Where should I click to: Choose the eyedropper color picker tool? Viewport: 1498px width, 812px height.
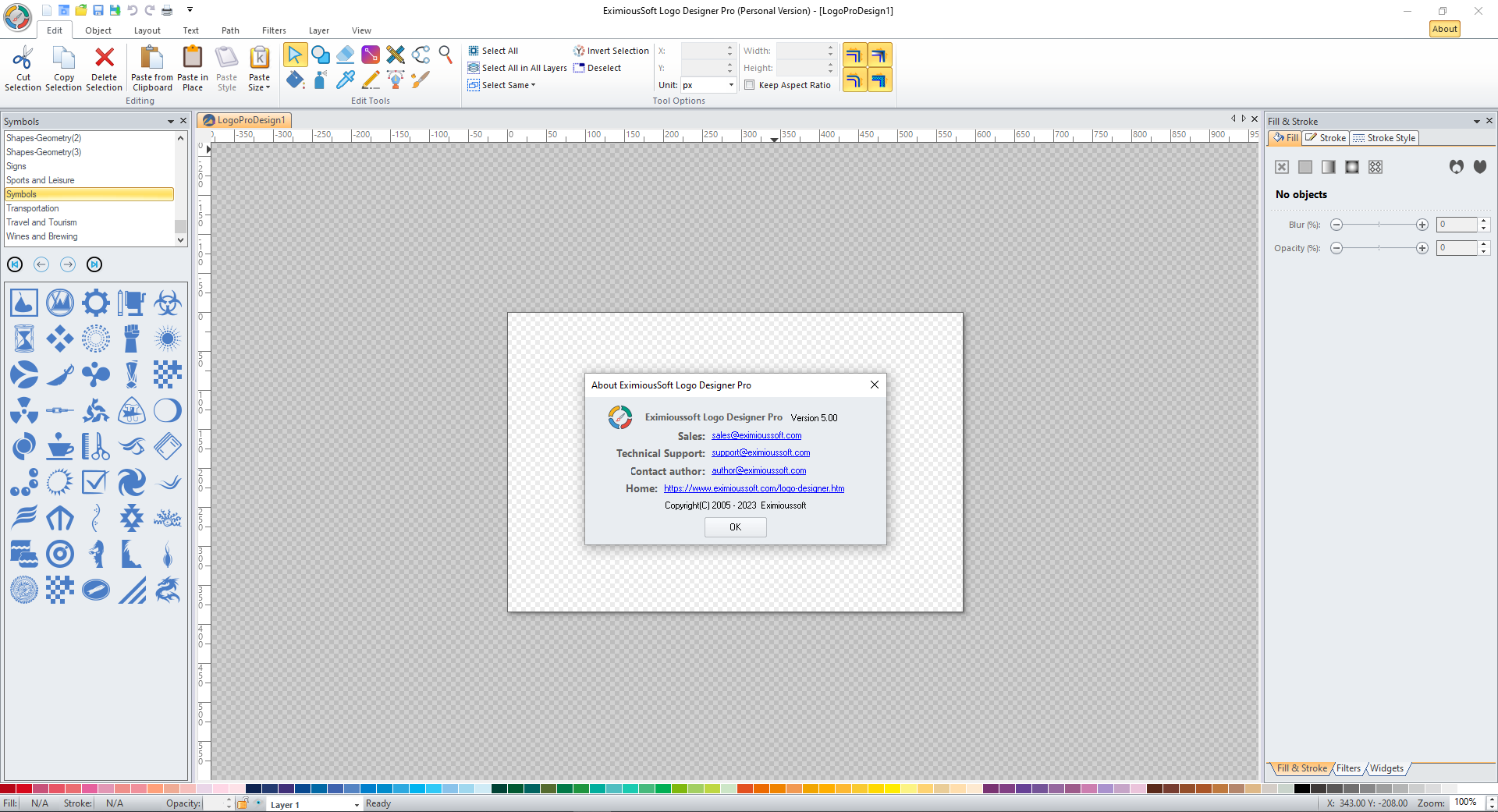click(x=346, y=80)
